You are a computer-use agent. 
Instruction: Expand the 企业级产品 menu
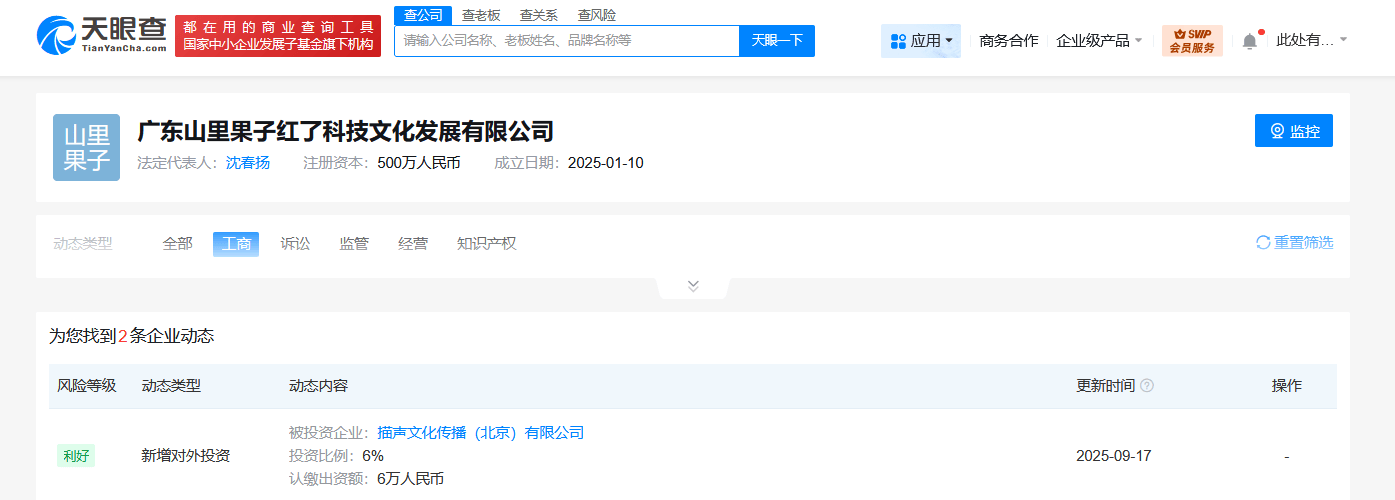coord(1099,41)
